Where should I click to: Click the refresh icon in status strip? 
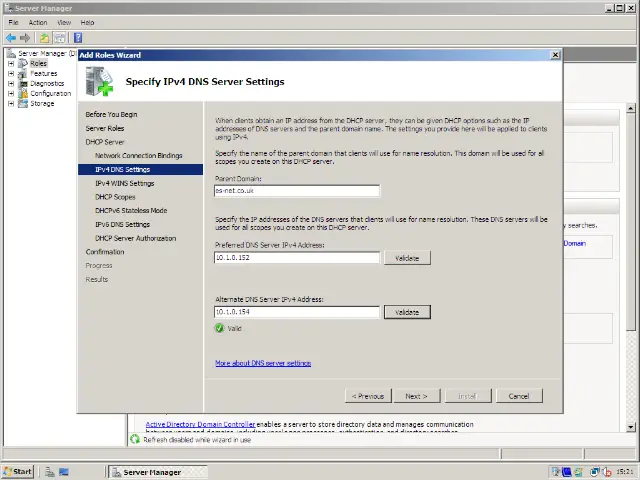coord(135,439)
